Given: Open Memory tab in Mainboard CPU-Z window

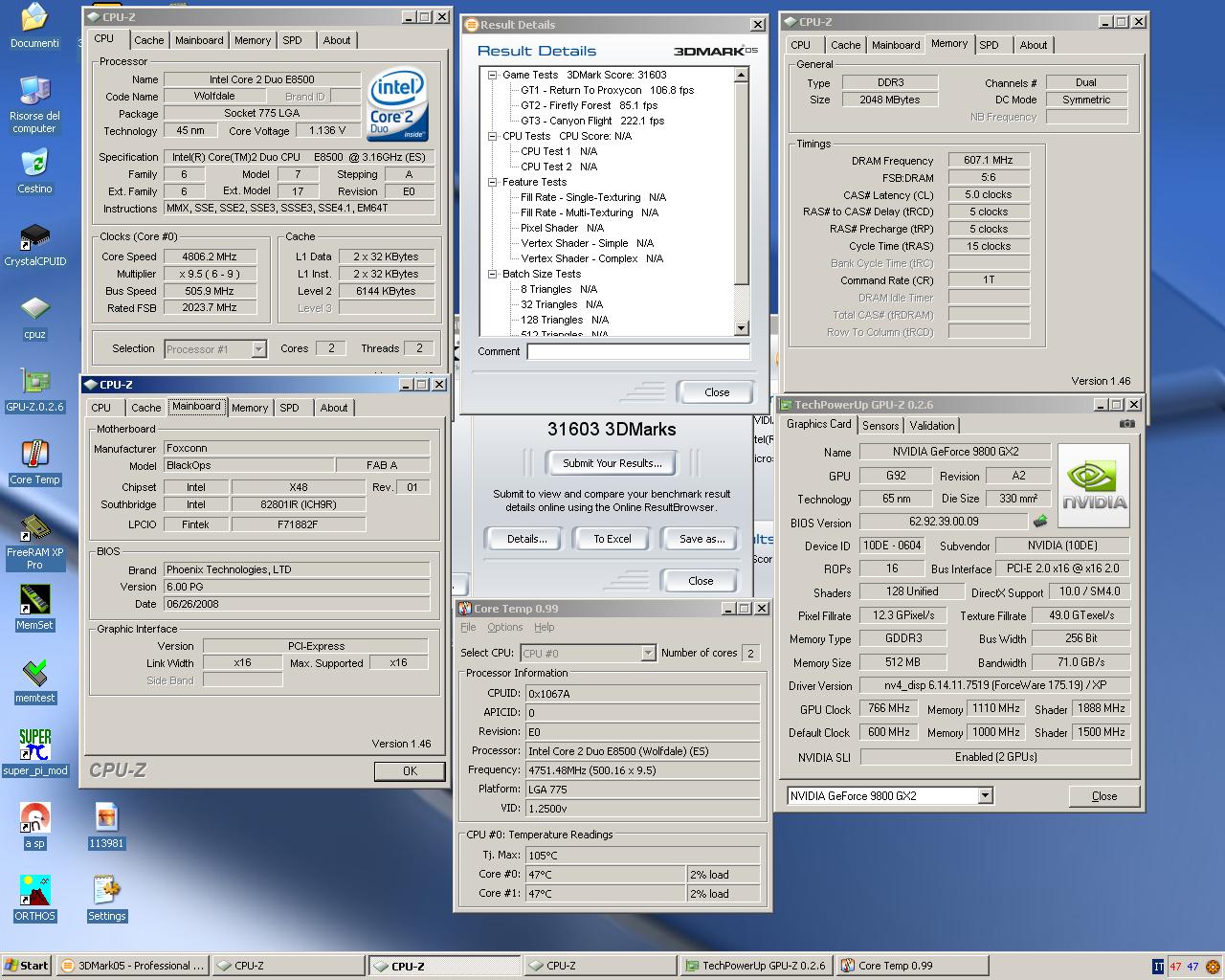Looking at the screenshot, I should coord(250,408).
